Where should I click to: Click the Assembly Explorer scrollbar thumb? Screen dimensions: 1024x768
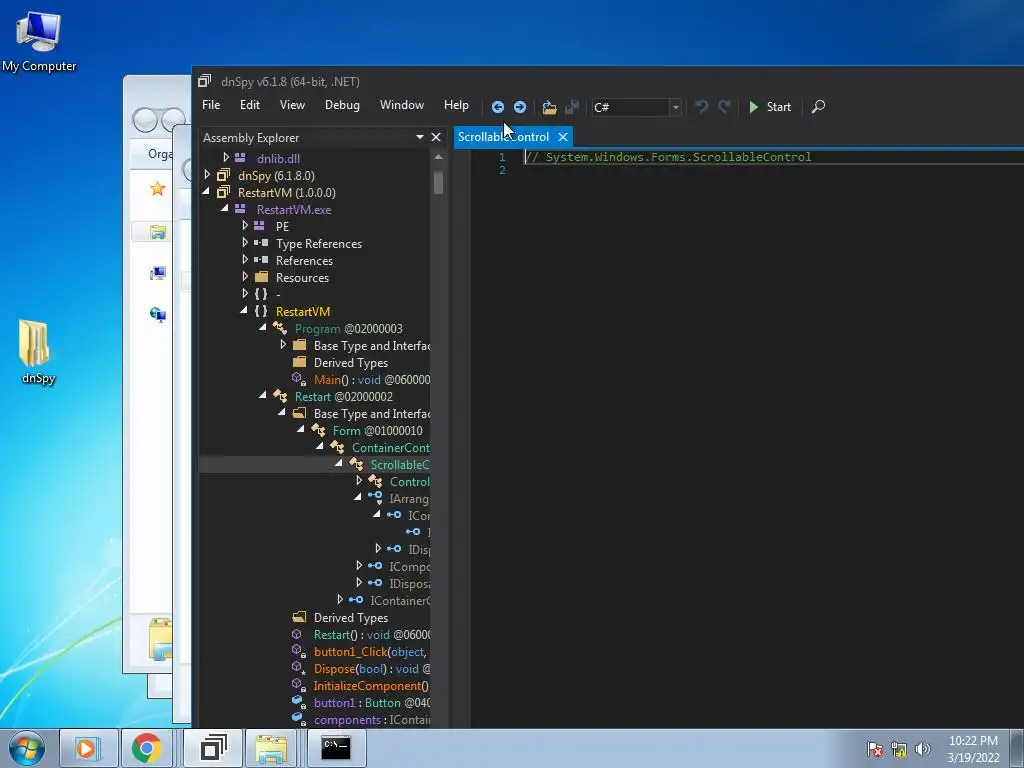pyautogui.click(x=438, y=182)
